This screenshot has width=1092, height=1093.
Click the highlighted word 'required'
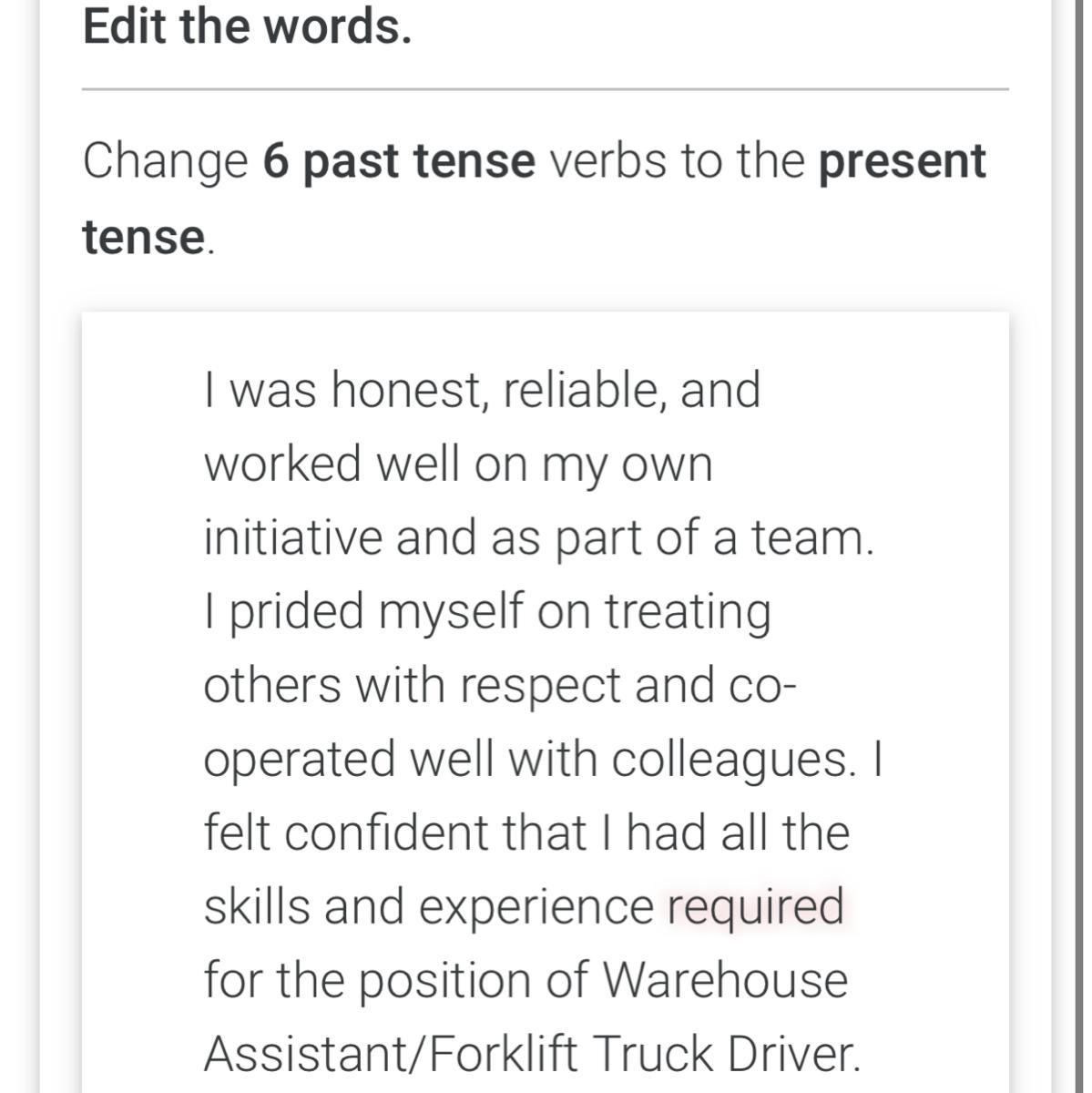pos(755,906)
